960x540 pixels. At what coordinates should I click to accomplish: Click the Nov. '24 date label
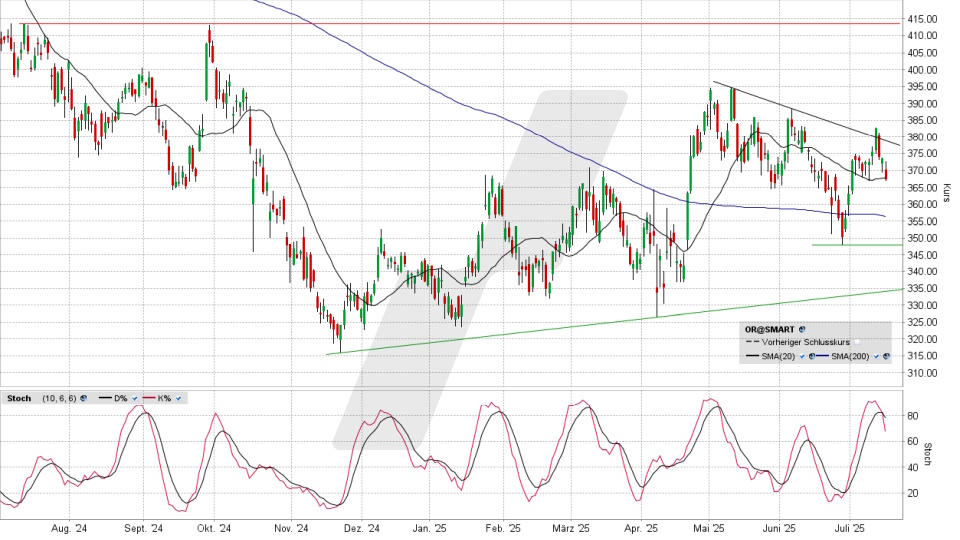(291, 528)
